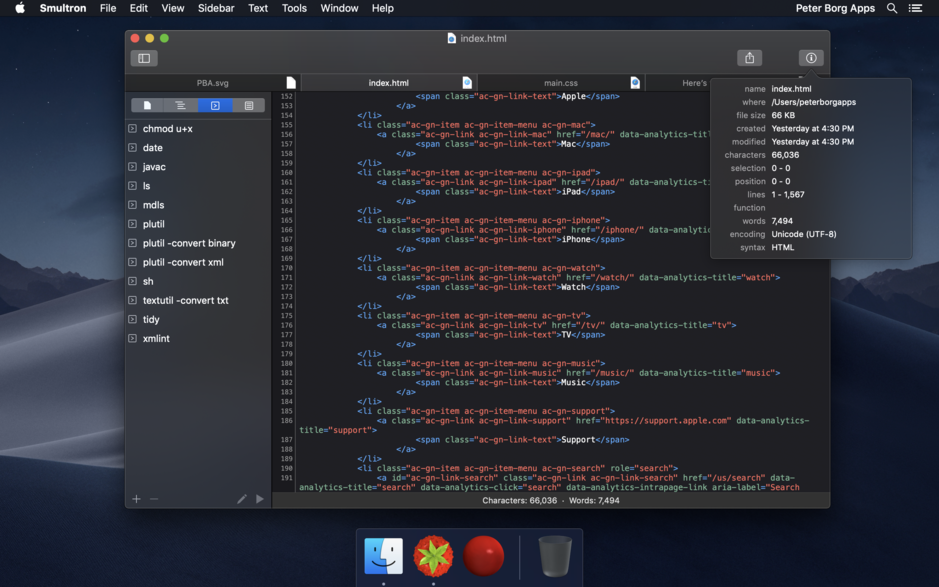Run the selected command with the play icon
This screenshot has height=587, width=939.
click(x=260, y=498)
